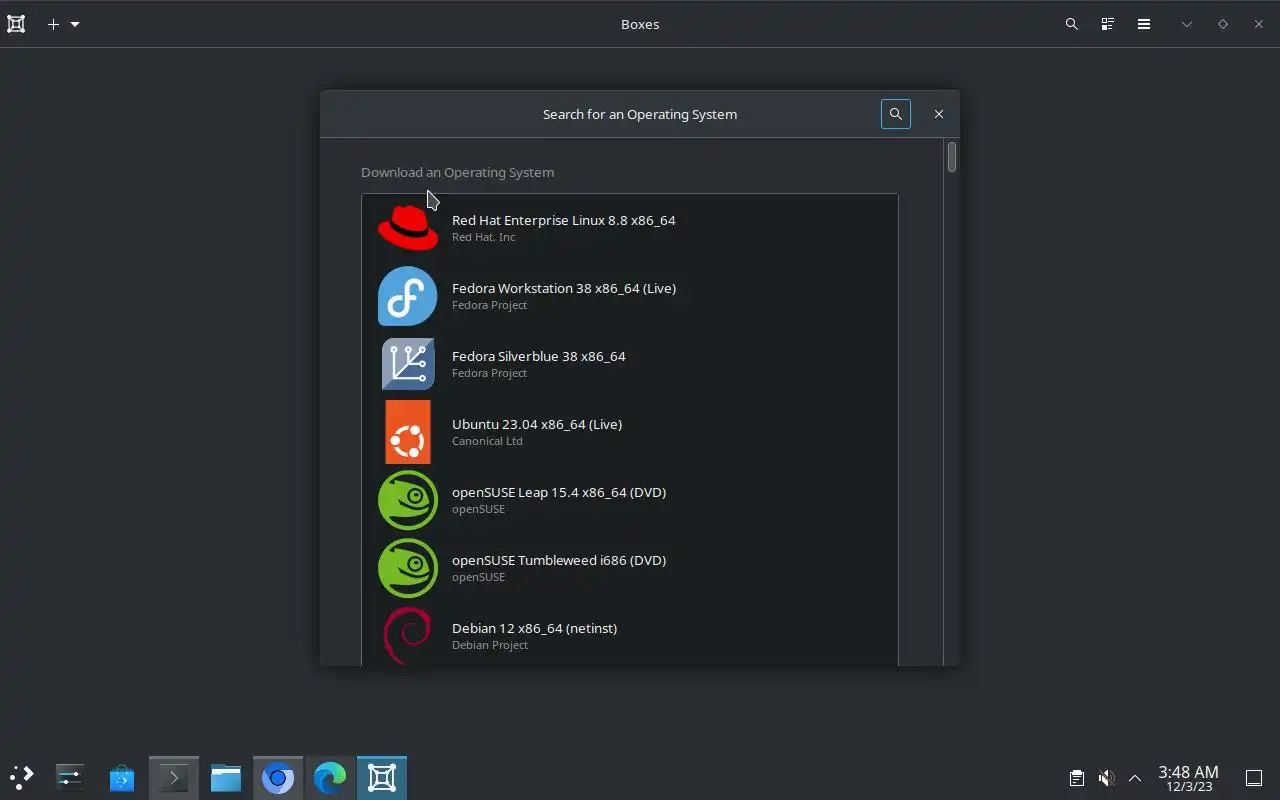The image size is (1280, 800).
Task: Open Konsole terminal from the taskbar
Action: [174, 777]
